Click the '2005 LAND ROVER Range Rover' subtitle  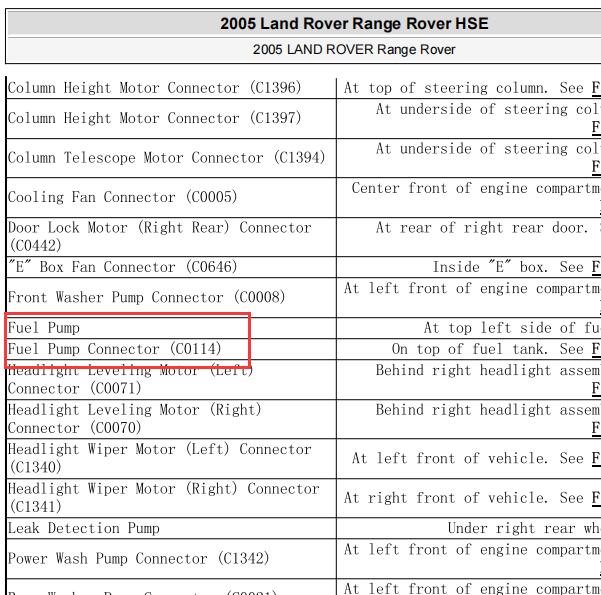[x=354, y=49]
